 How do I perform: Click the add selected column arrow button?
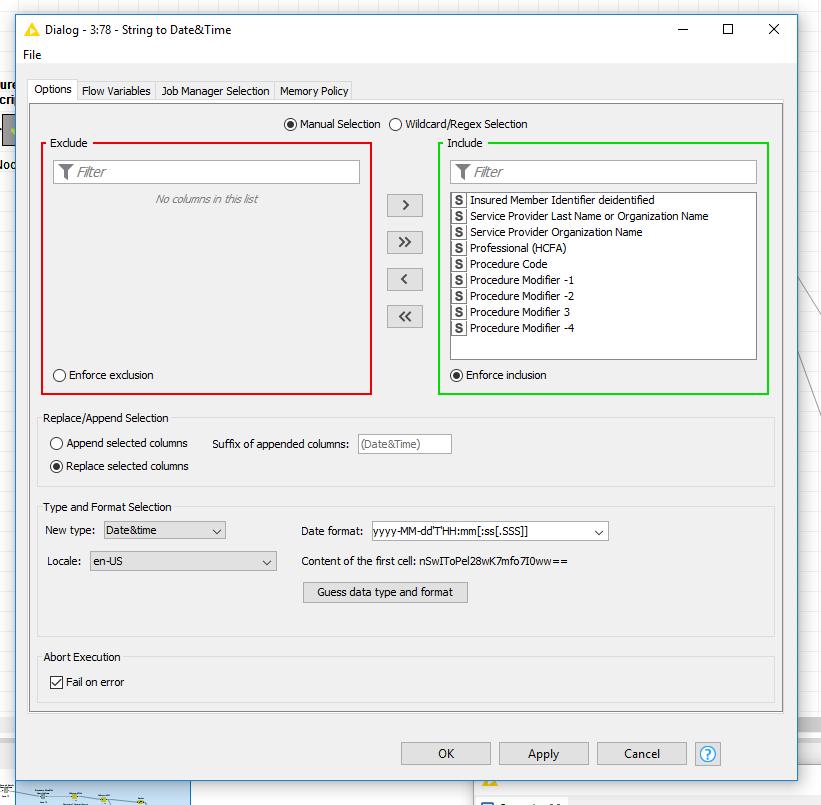(x=404, y=205)
